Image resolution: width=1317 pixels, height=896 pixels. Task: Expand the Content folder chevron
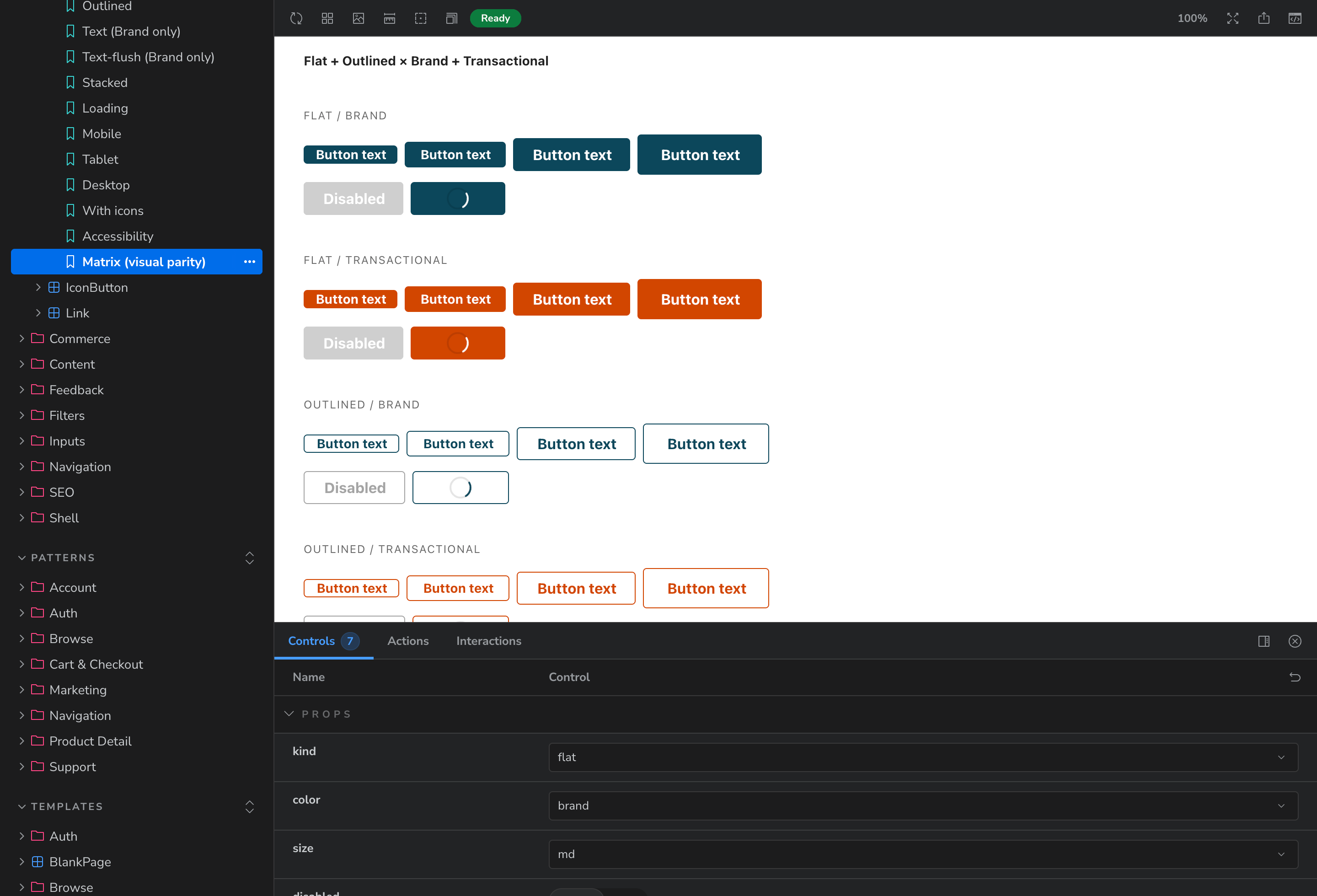pyautogui.click(x=21, y=364)
